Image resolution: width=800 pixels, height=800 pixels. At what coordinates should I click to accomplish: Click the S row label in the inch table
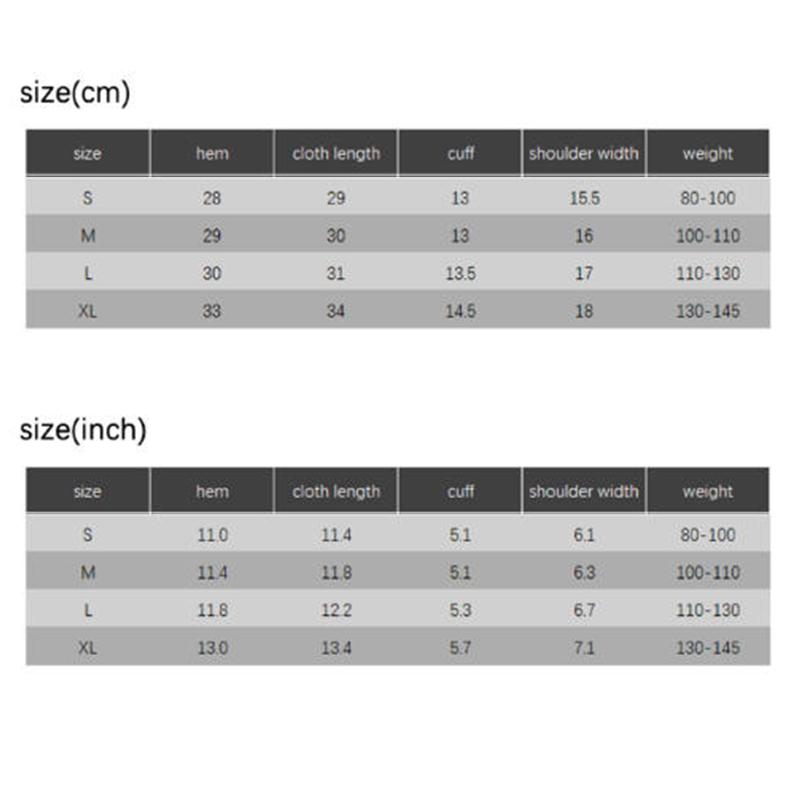[x=88, y=535]
